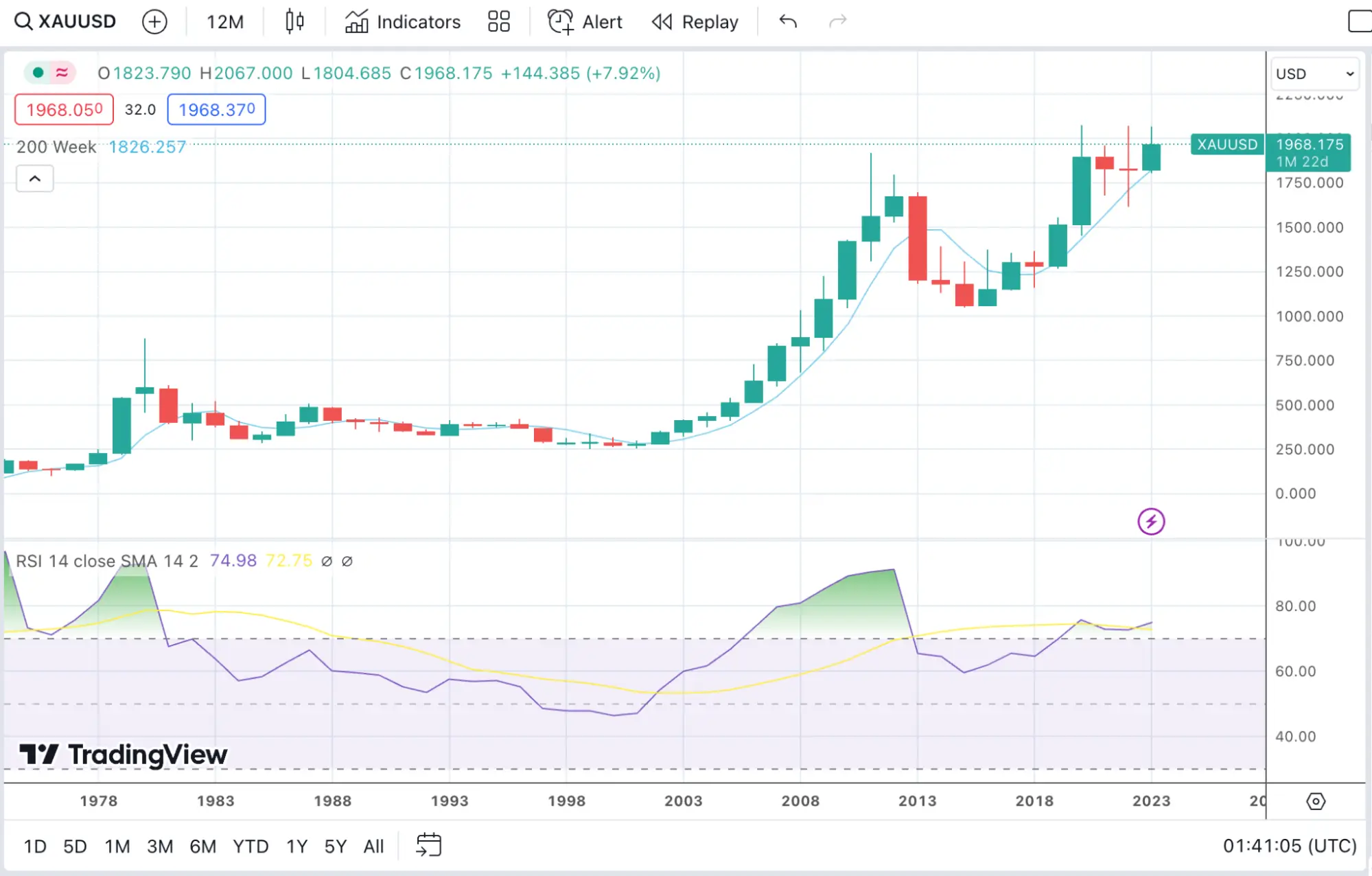Click the redo arrow icon
Viewport: 1372px width, 876px height.
tap(838, 22)
